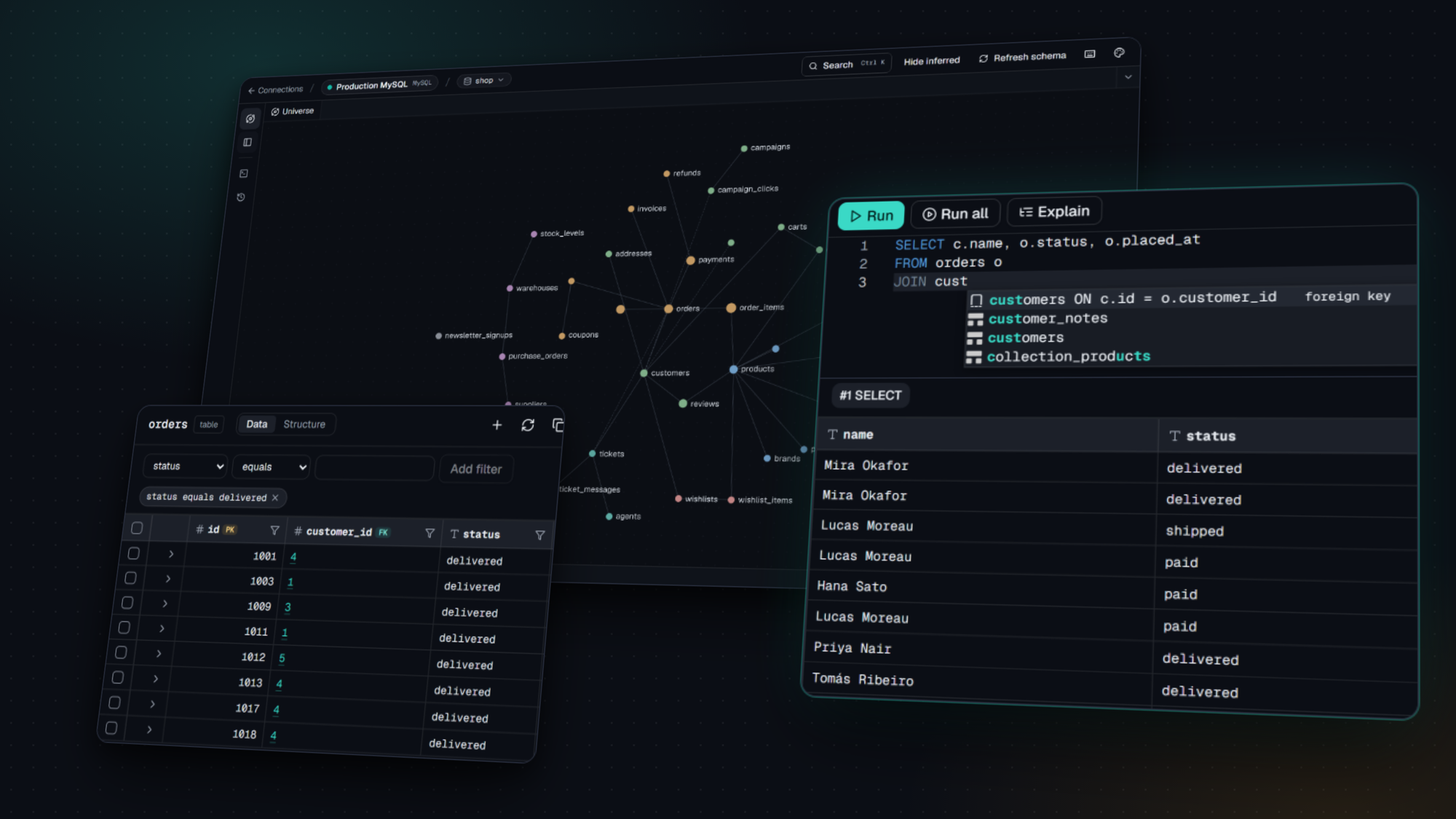Open the Search box in top bar

[847, 65]
